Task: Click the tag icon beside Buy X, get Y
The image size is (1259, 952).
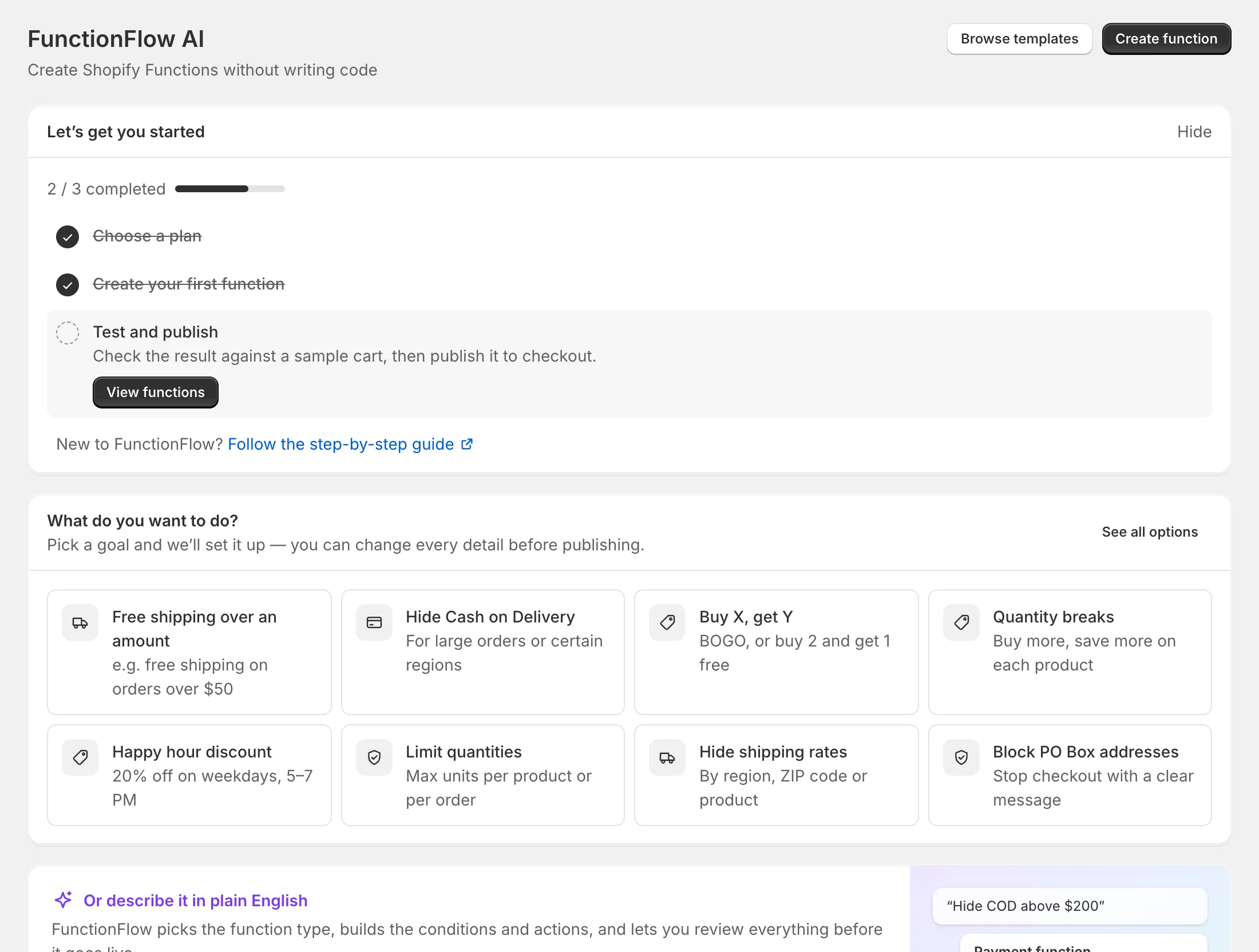Action: pyautogui.click(x=667, y=622)
